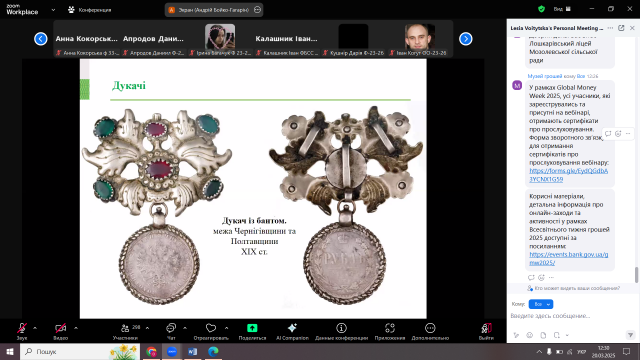The width and height of the screenshot is (640, 360).
Task: Open chat panel more options ellipsis
Action: pos(610,28)
